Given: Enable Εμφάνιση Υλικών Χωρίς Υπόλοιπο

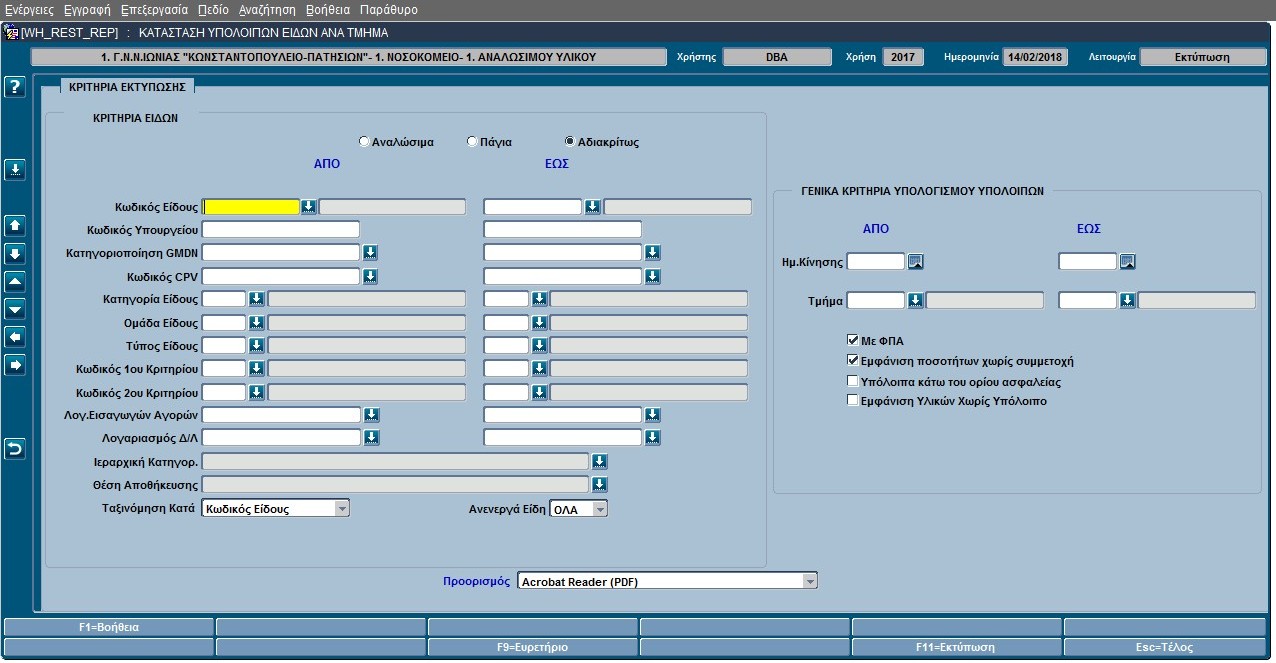Looking at the screenshot, I should coord(853,401).
